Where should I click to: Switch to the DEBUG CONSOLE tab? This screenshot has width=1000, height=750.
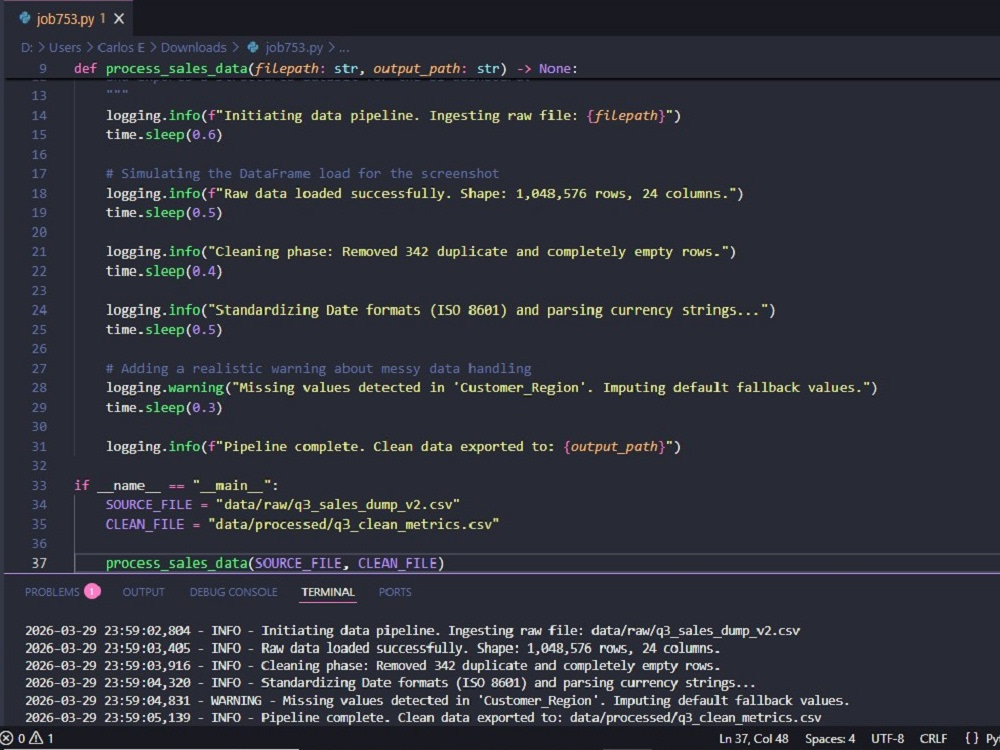233,592
